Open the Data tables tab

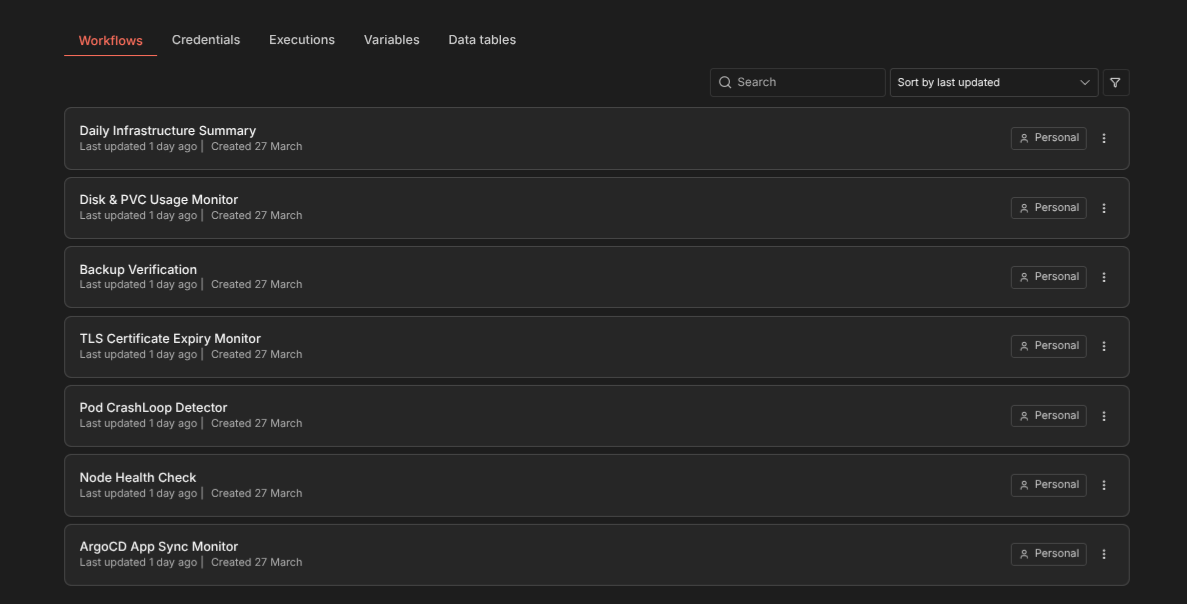(x=482, y=39)
